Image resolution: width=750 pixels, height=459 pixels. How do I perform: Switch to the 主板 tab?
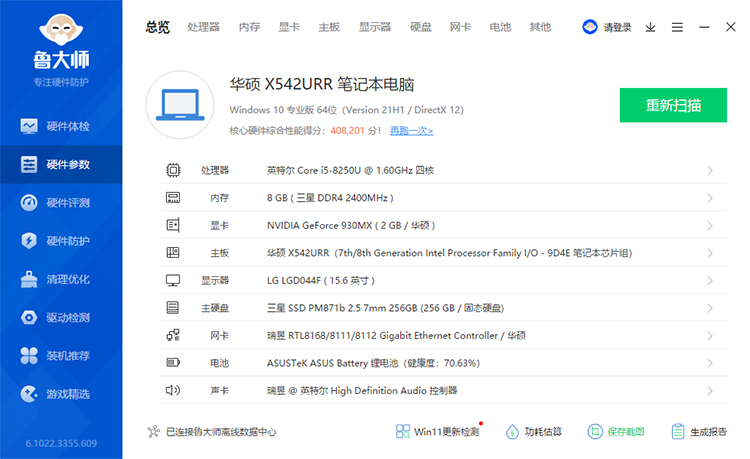pyautogui.click(x=329, y=27)
